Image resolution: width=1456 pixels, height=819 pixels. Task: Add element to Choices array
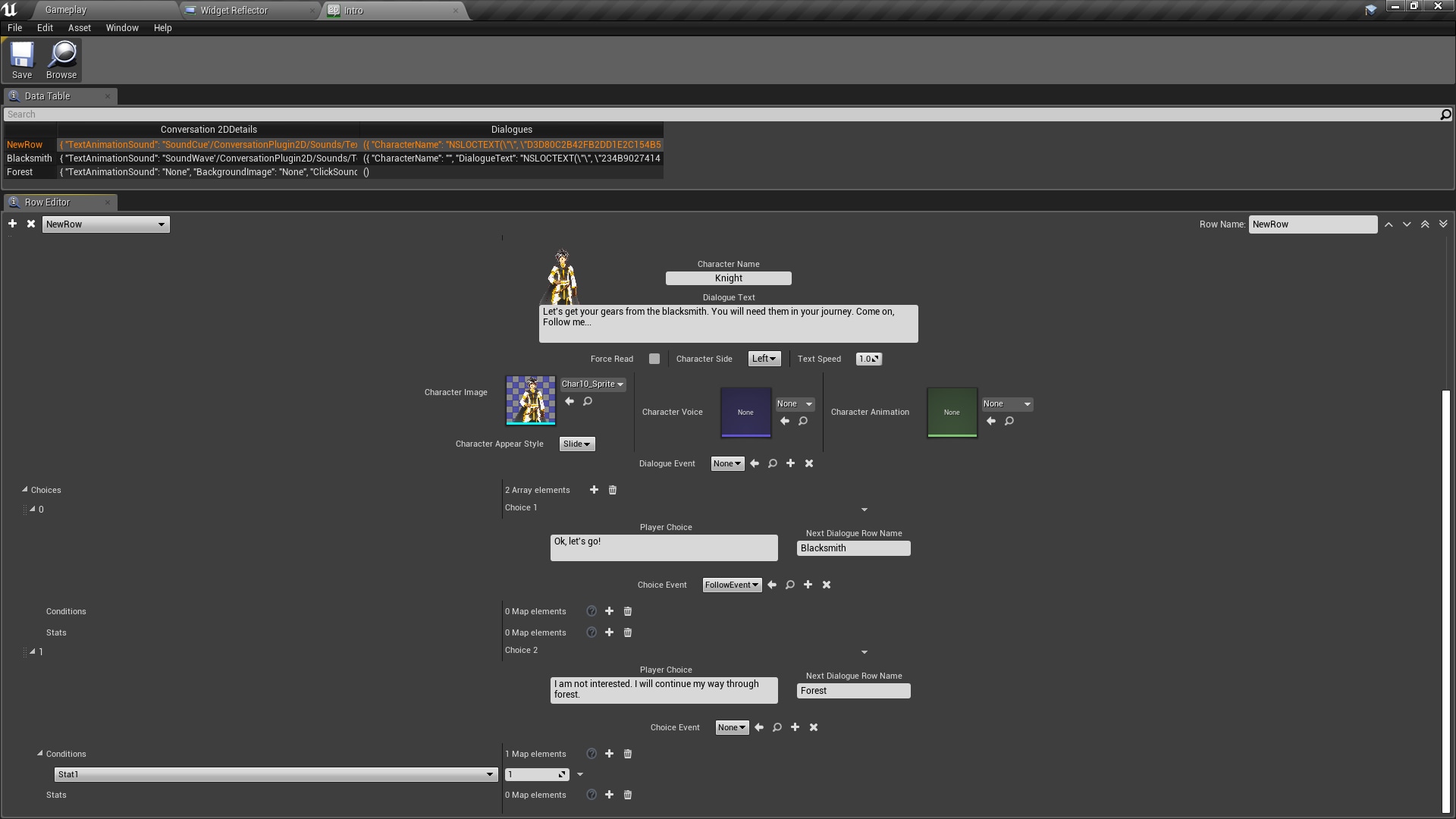point(594,490)
